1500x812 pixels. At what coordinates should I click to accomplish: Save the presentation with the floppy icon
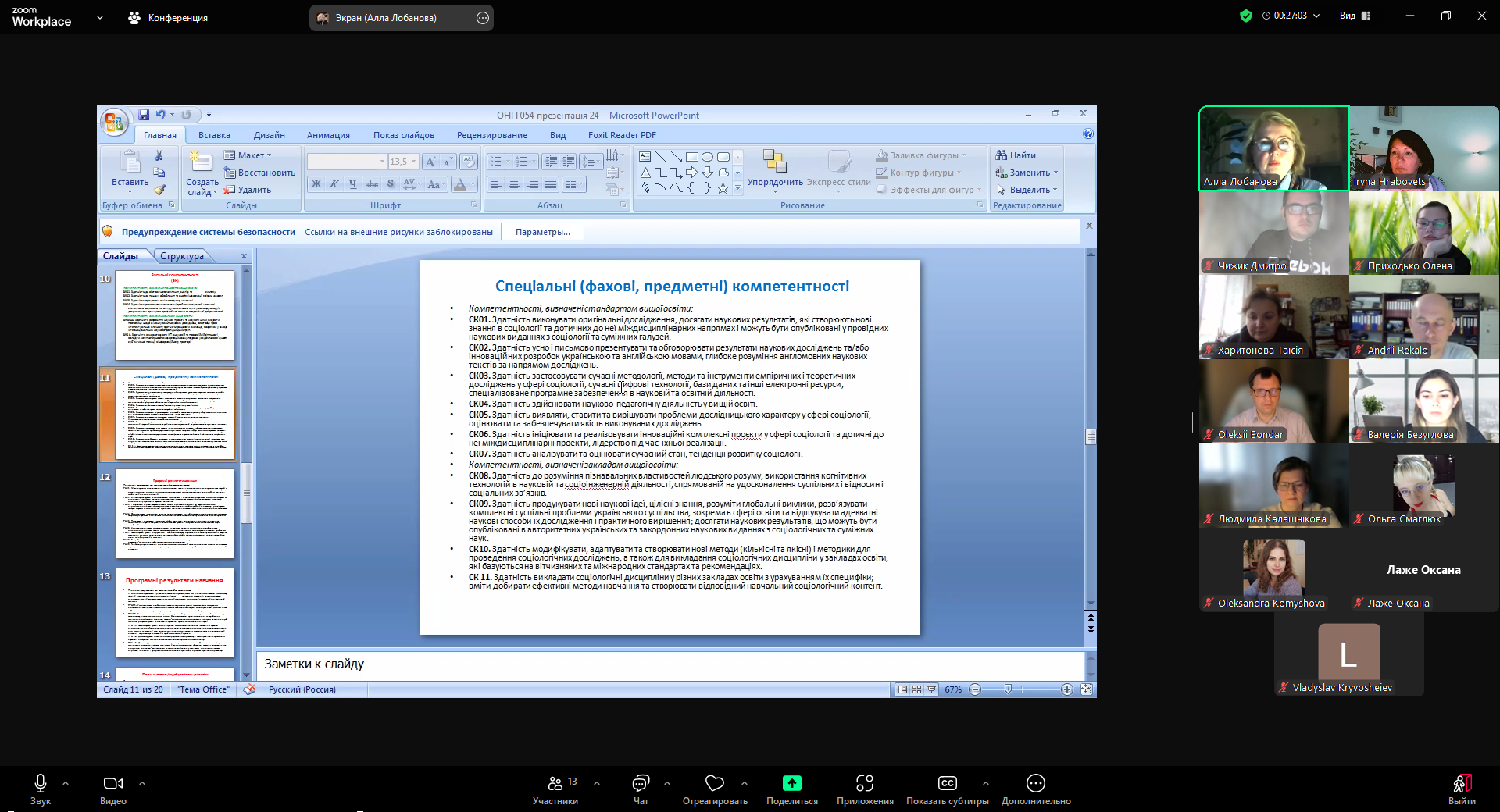[x=144, y=115]
